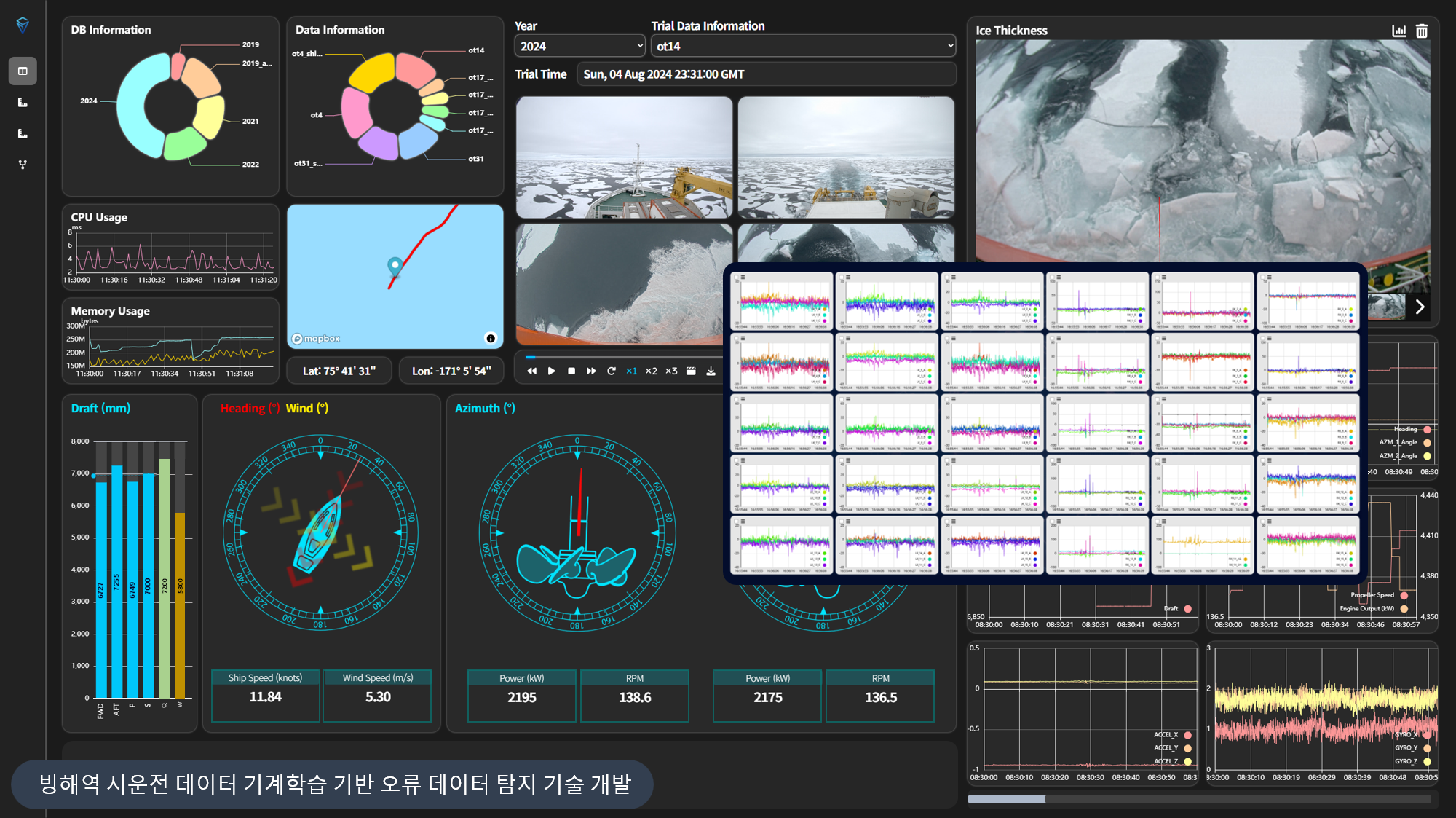Screen dimensions: 1456x818
Task: Set playback speed to x2
Action: [651, 371]
